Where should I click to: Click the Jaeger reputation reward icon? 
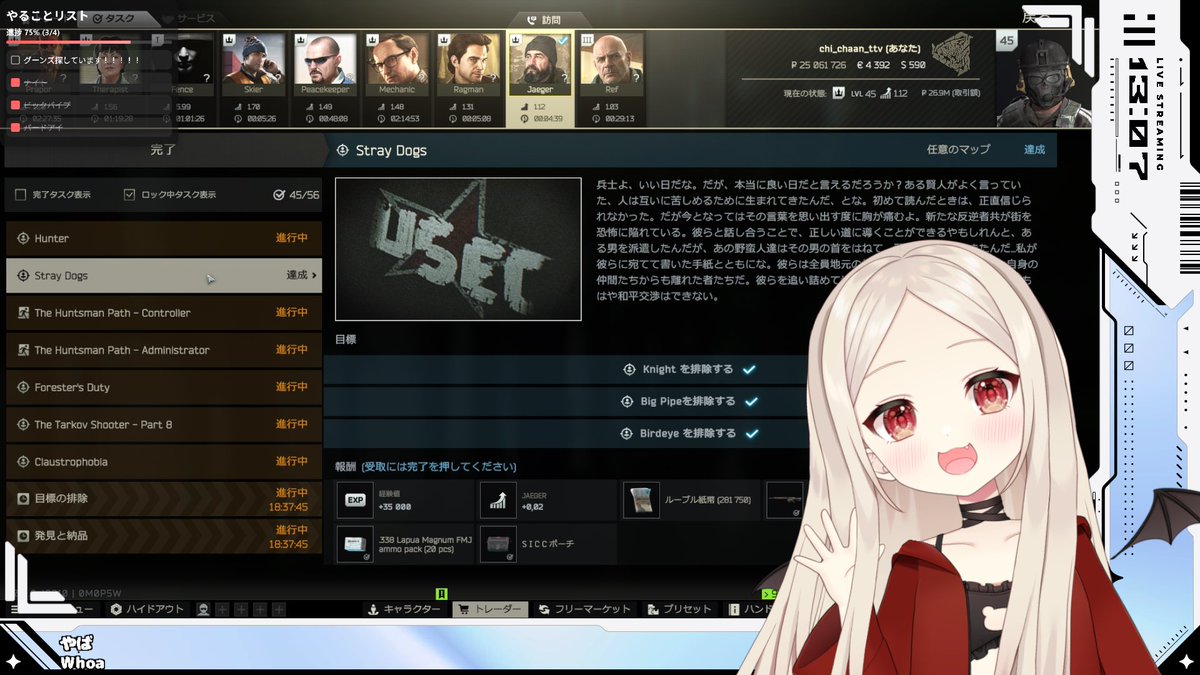pos(498,500)
